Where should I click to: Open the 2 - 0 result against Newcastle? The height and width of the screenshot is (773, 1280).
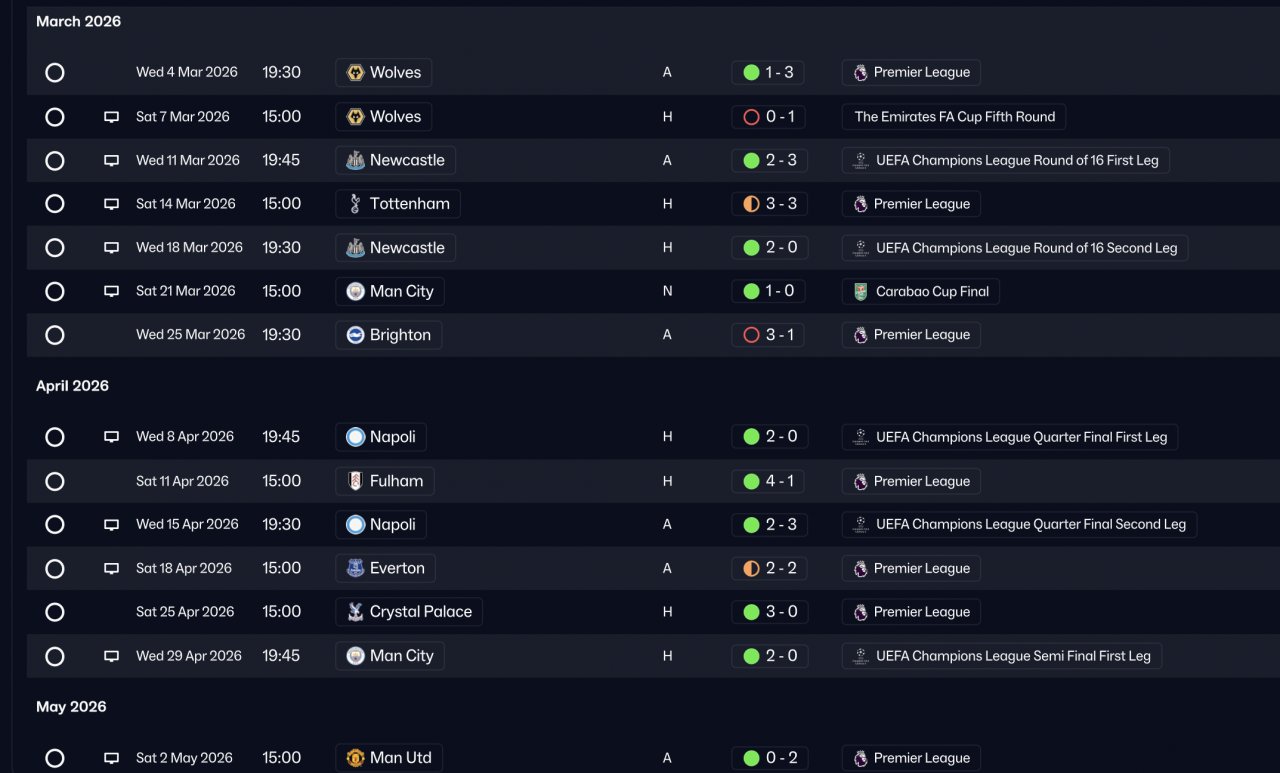(x=769, y=248)
